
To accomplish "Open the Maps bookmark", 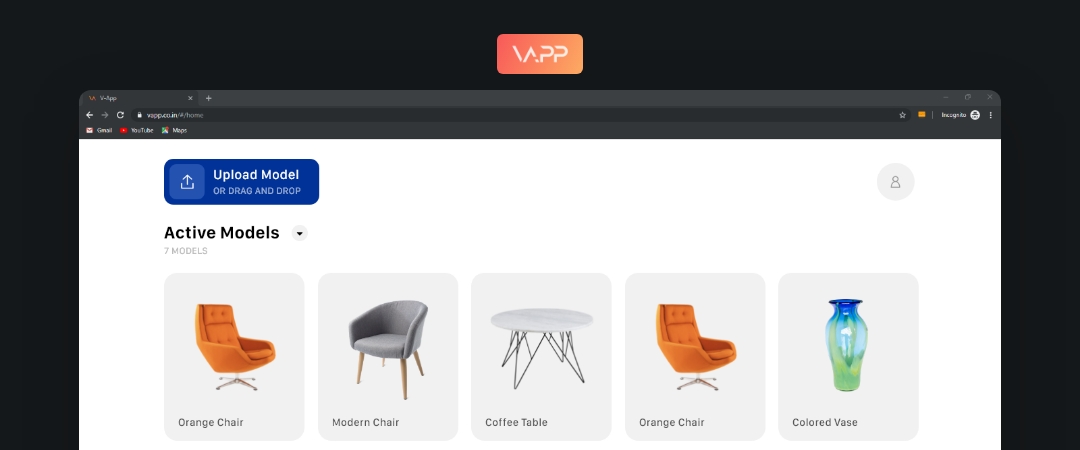I will (174, 130).
